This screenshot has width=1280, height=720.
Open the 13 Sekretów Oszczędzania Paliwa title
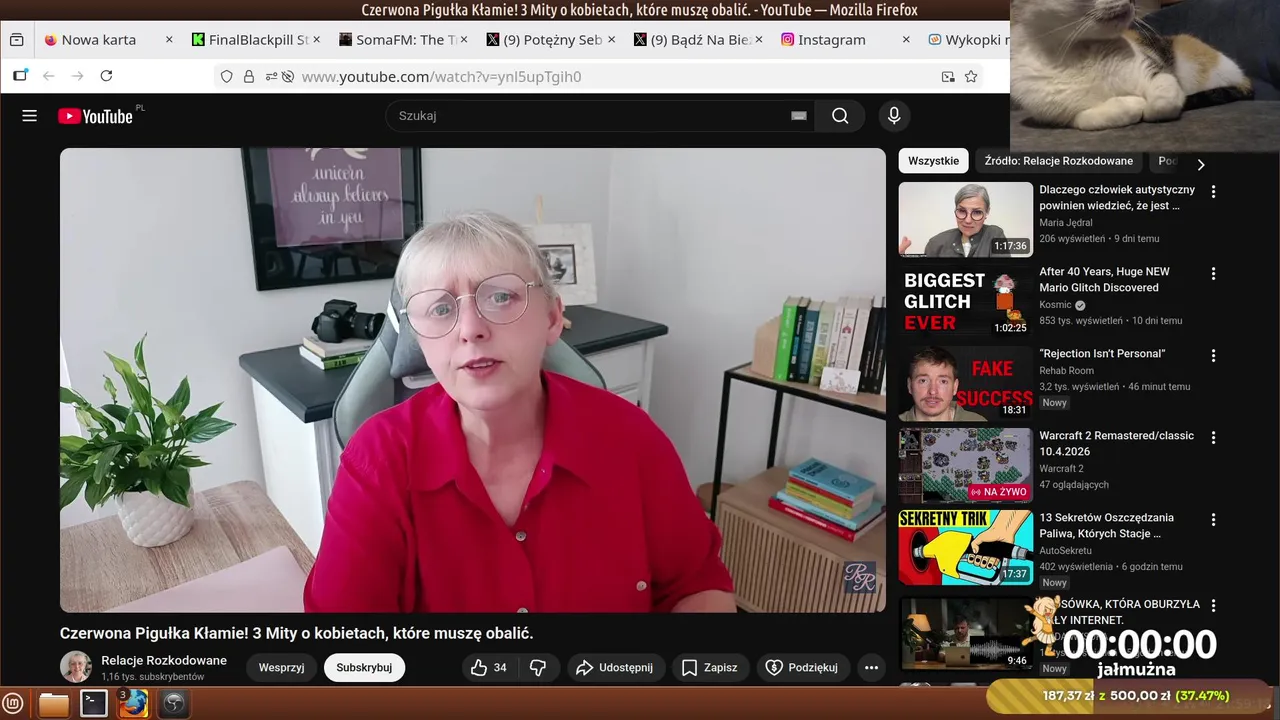(x=1106, y=525)
